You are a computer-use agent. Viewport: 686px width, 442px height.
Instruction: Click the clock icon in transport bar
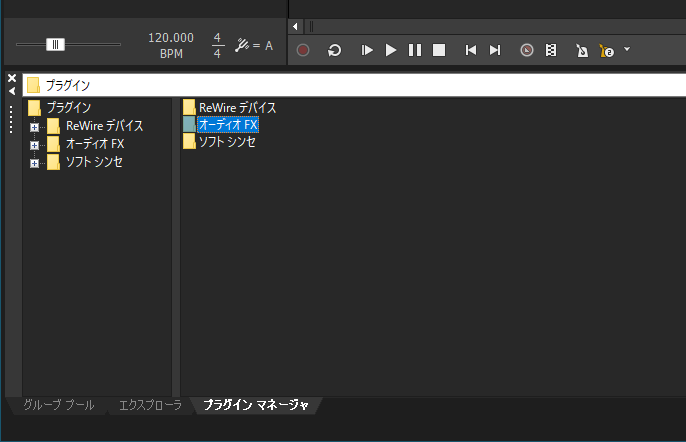point(527,49)
